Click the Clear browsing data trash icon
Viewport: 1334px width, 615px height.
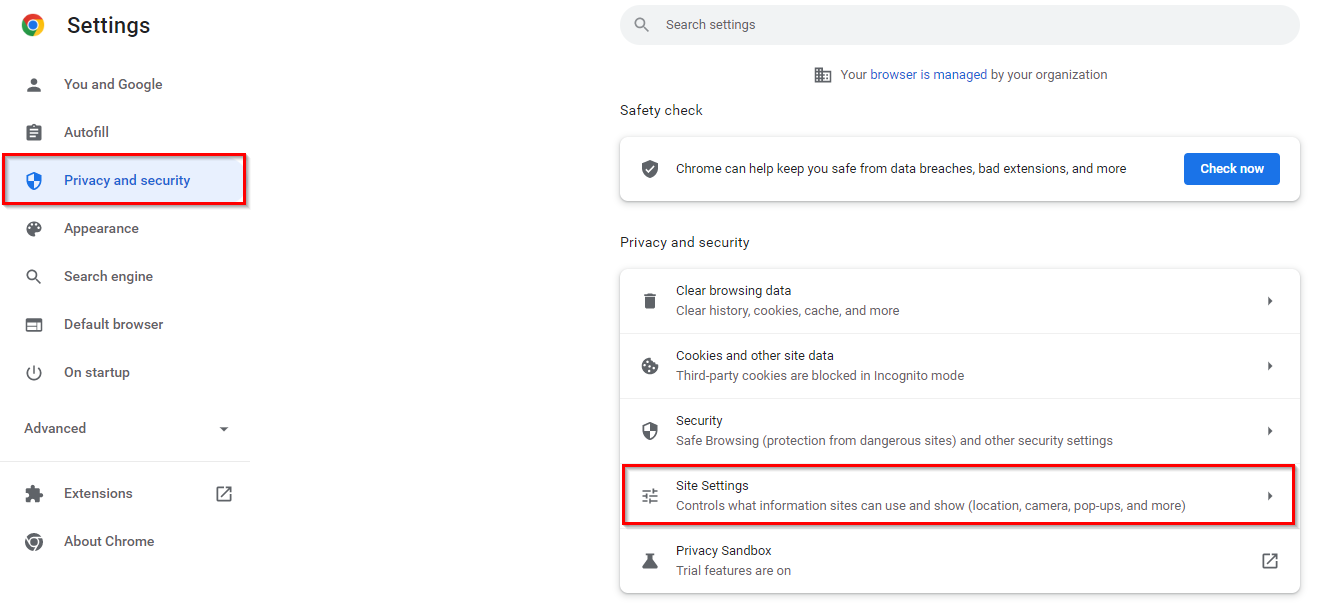click(650, 301)
